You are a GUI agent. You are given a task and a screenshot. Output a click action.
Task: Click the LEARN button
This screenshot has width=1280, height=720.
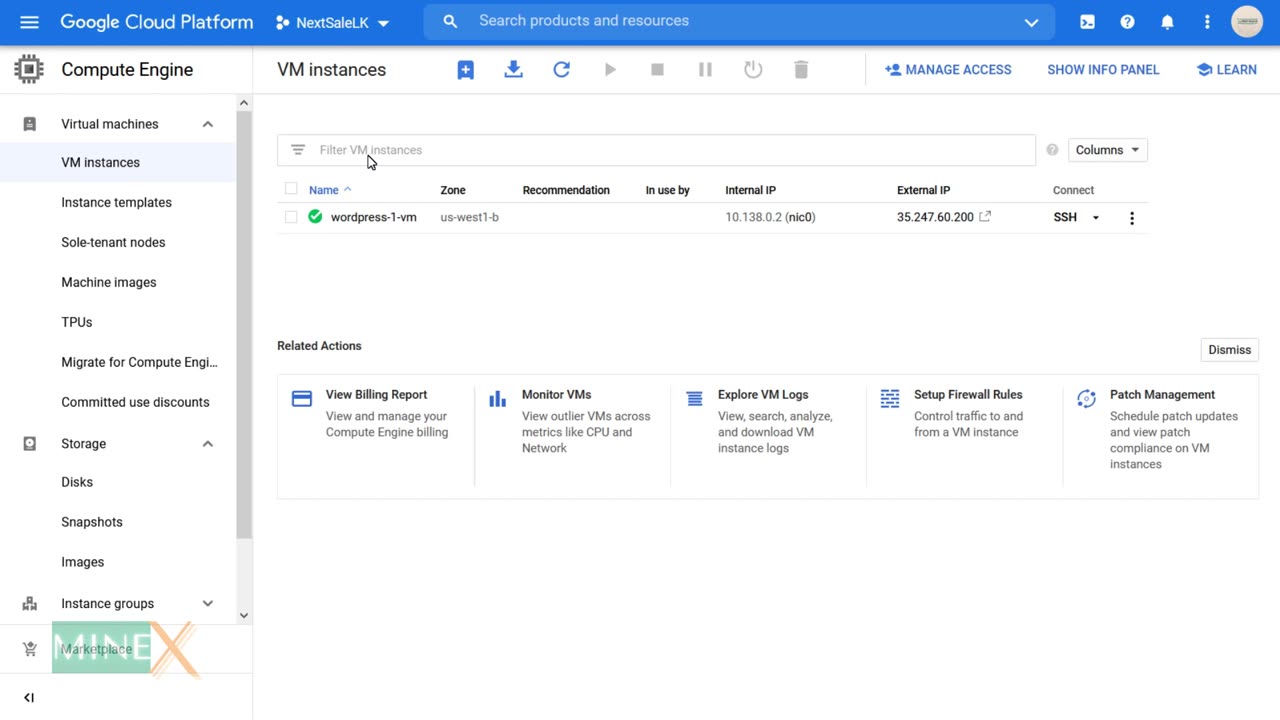click(x=1226, y=70)
